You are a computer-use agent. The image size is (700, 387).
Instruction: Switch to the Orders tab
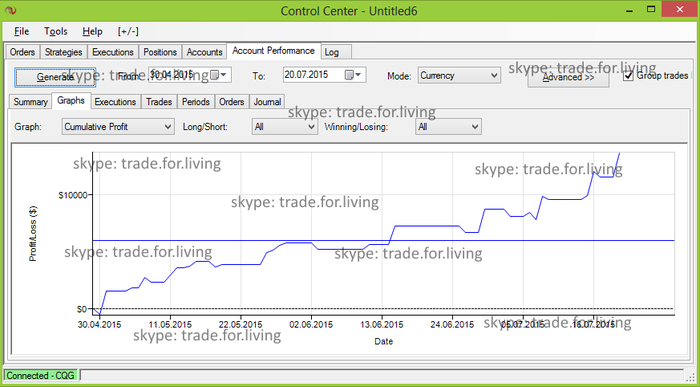coord(22,52)
